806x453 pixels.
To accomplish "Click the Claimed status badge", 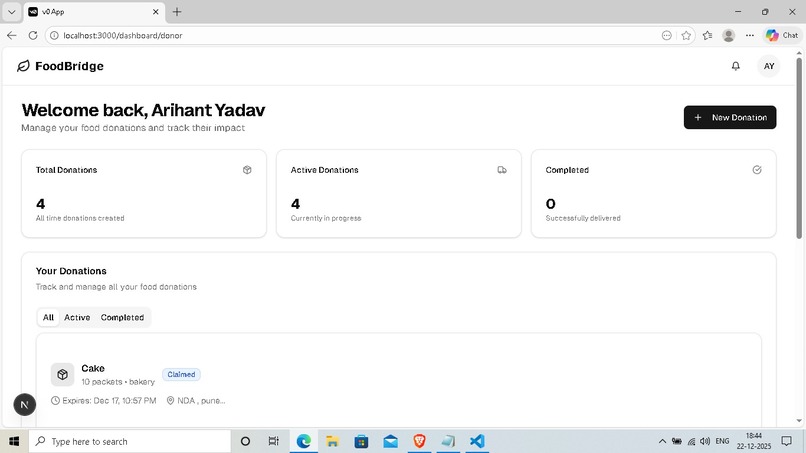I will point(181,374).
